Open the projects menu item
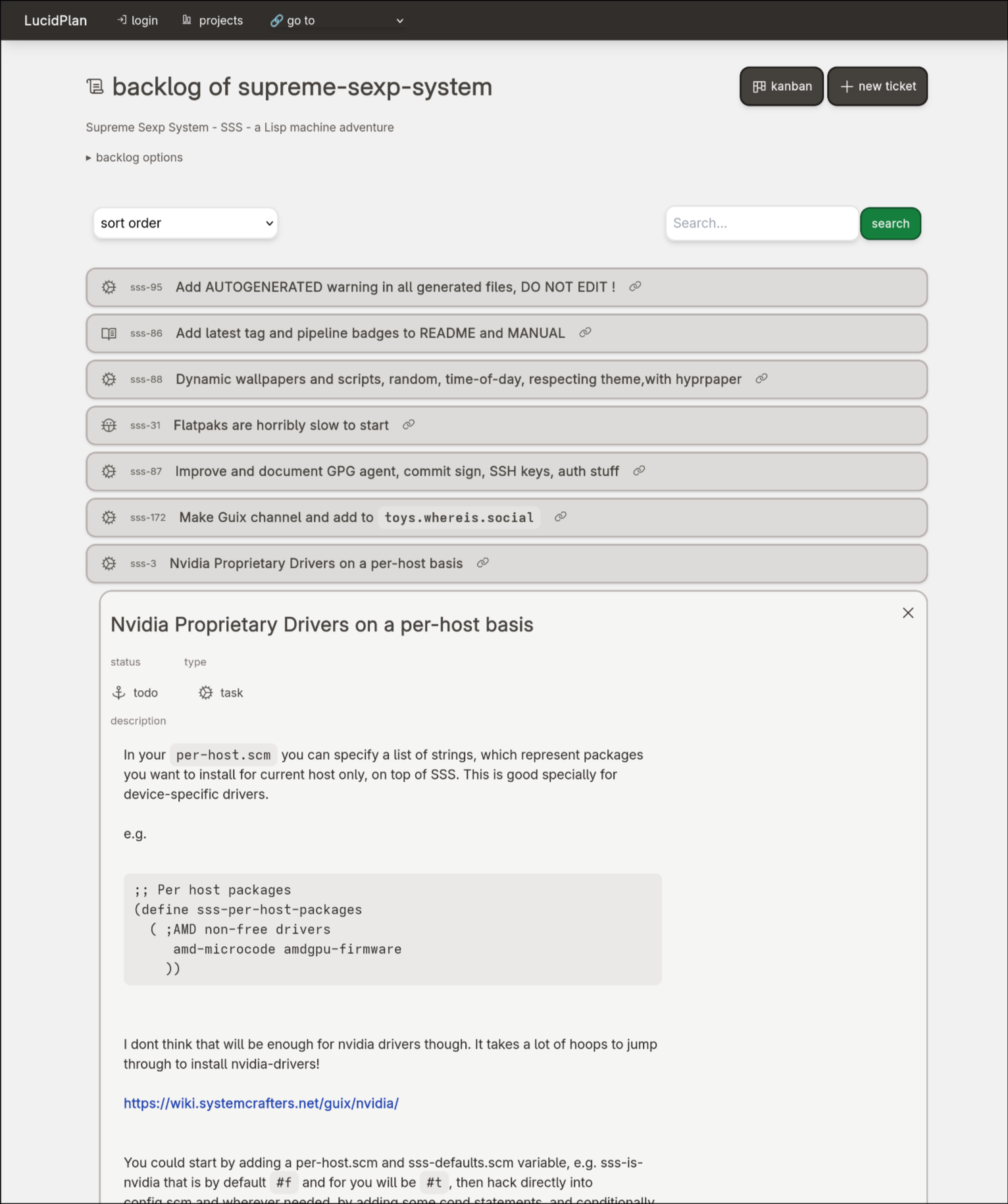 (213, 21)
